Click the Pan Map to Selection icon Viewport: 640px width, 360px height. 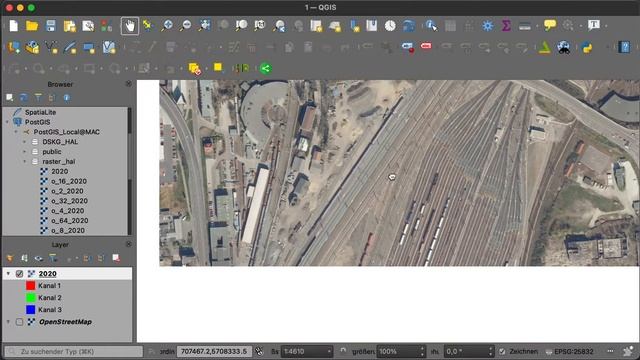[147, 26]
